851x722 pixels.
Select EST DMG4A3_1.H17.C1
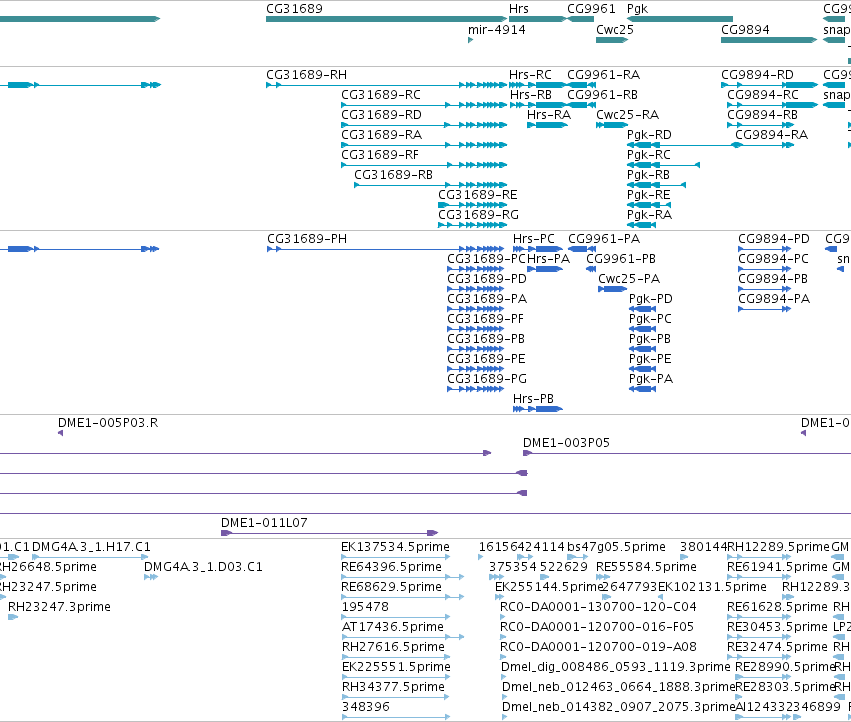point(91,547)
